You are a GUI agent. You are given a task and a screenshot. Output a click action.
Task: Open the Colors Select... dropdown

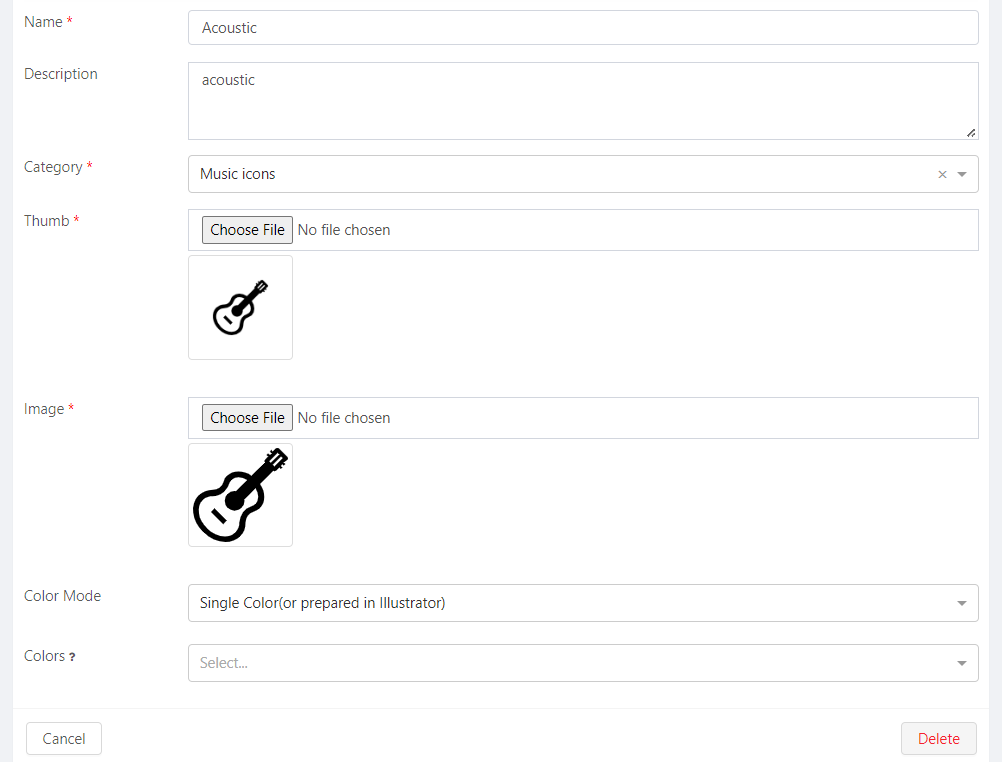coord(582,663)
